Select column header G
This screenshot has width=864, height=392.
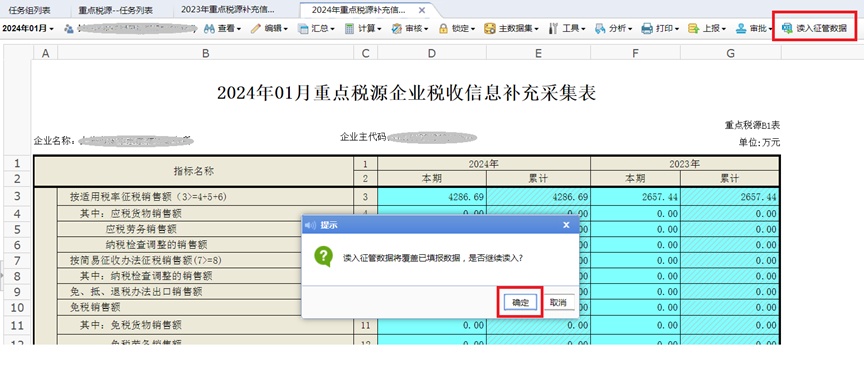[730, 53]
